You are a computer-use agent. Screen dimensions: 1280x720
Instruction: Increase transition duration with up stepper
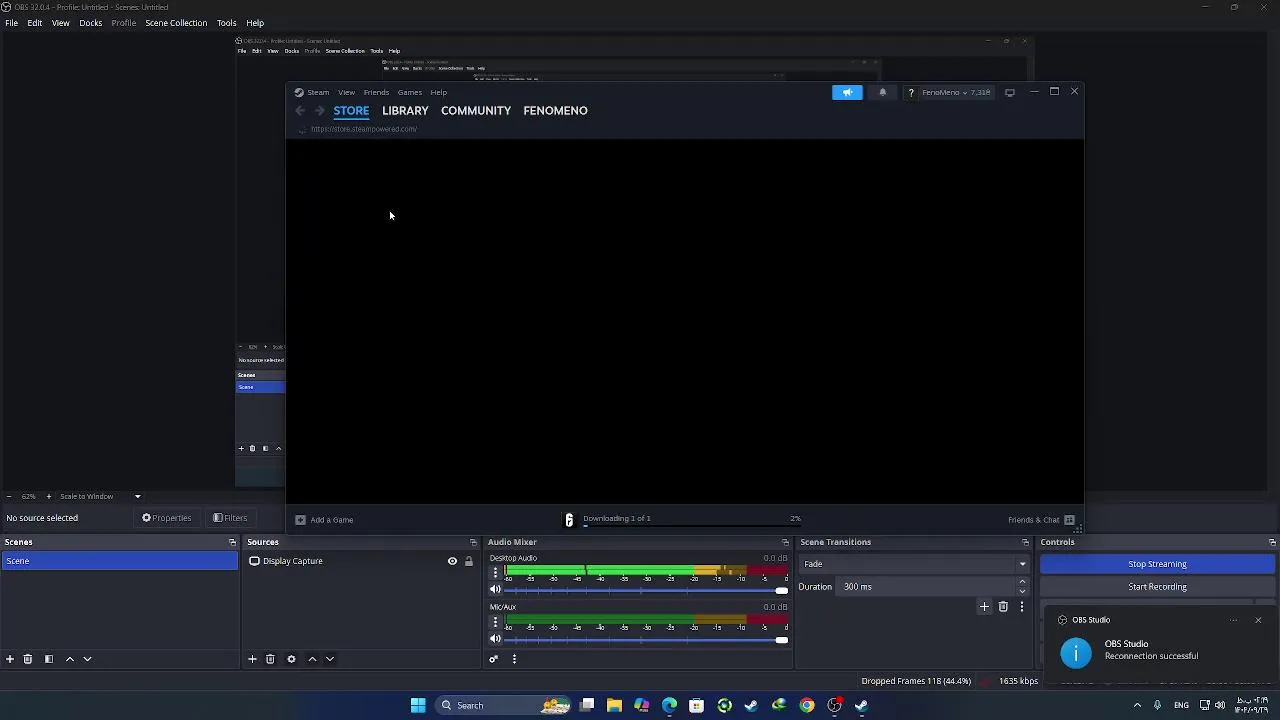[x=1022, y=582]
